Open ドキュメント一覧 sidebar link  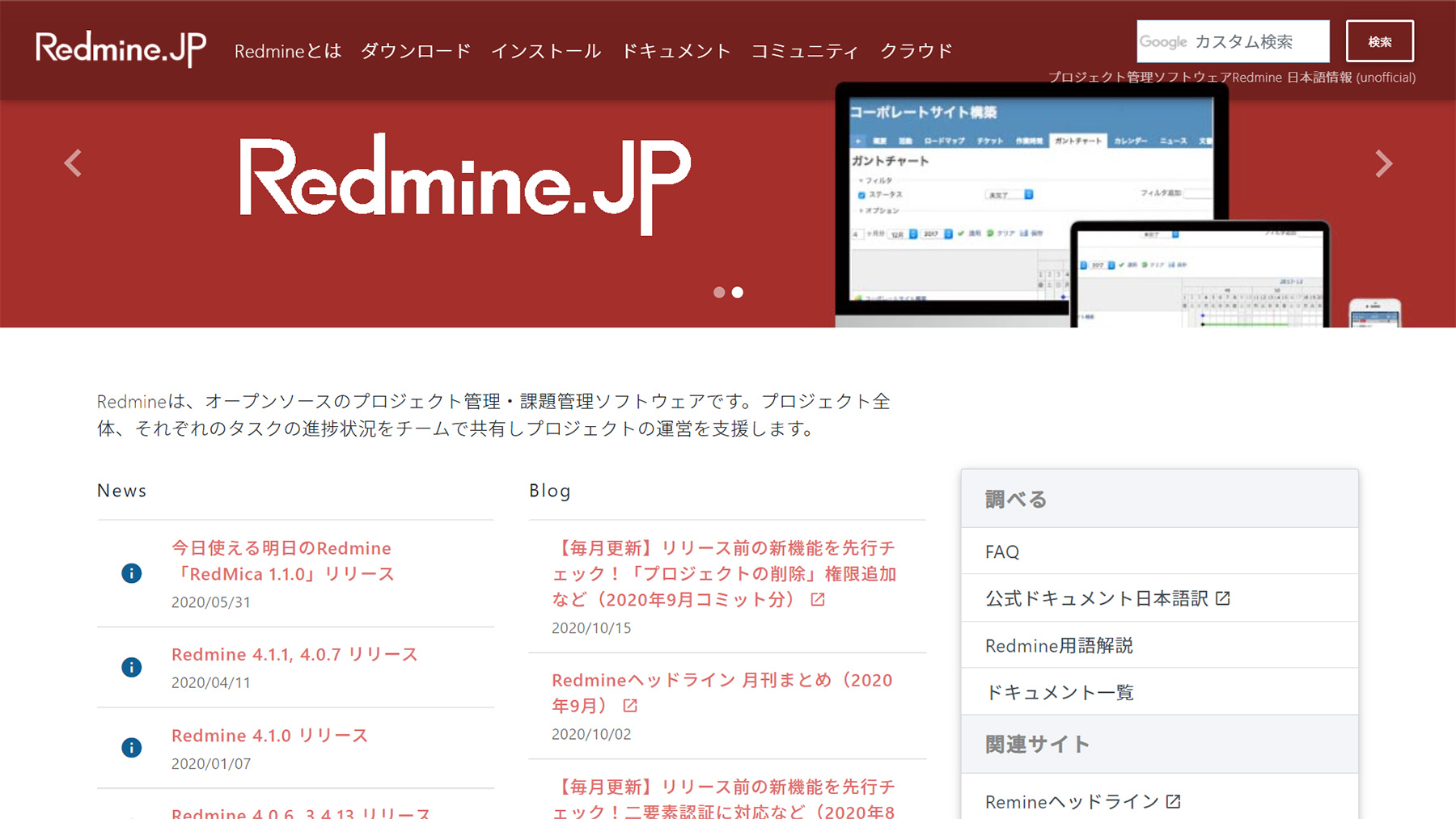pyautogui.click(x=1160, y=692)
